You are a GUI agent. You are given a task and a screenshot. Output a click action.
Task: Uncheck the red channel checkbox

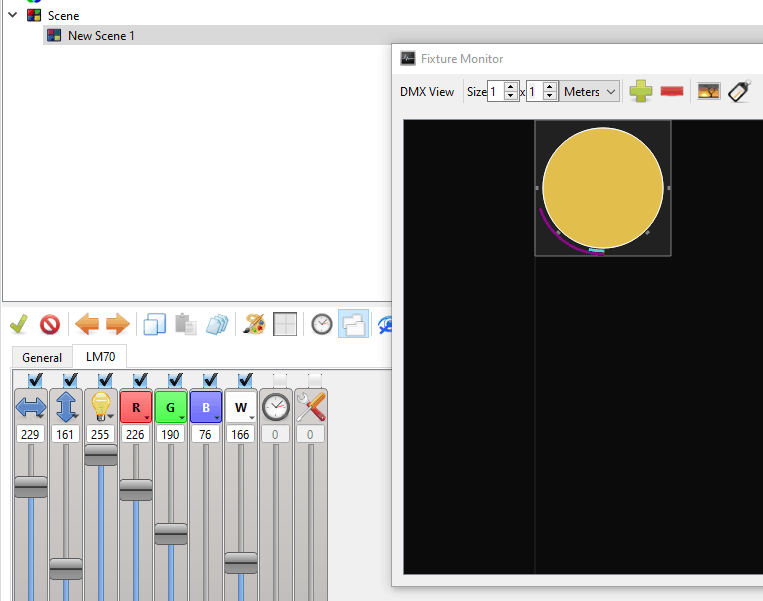point(140,380)
